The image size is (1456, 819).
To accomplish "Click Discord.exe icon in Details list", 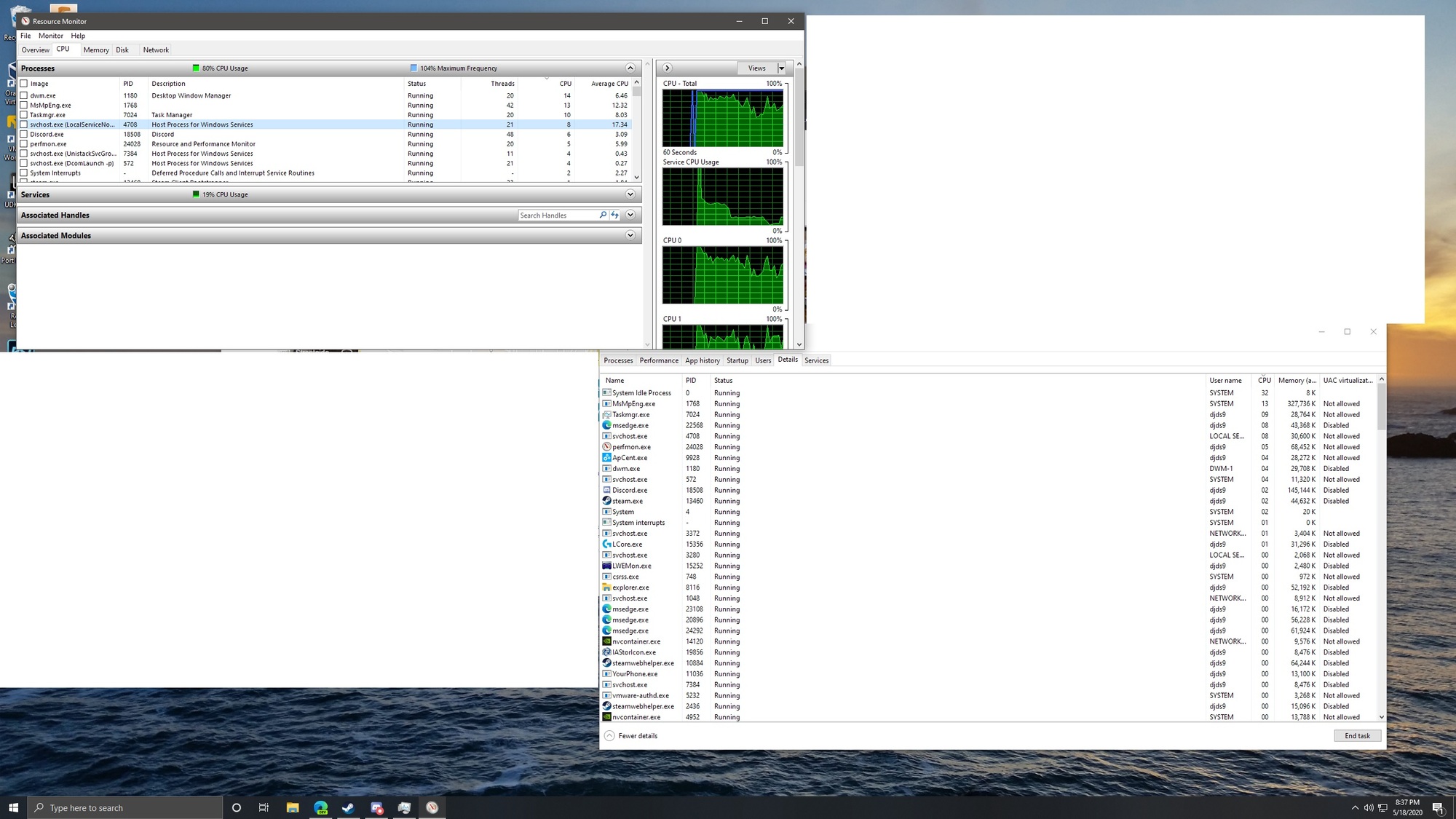I will point(606,490).
